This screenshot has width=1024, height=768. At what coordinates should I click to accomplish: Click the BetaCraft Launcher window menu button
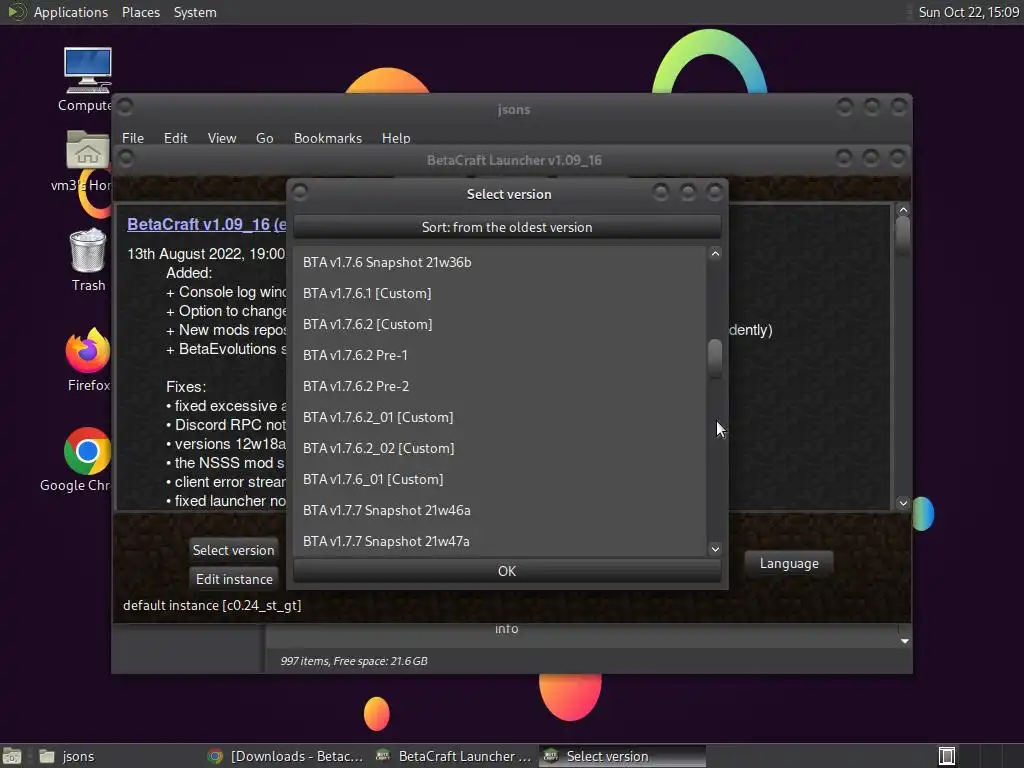point(125,158)
